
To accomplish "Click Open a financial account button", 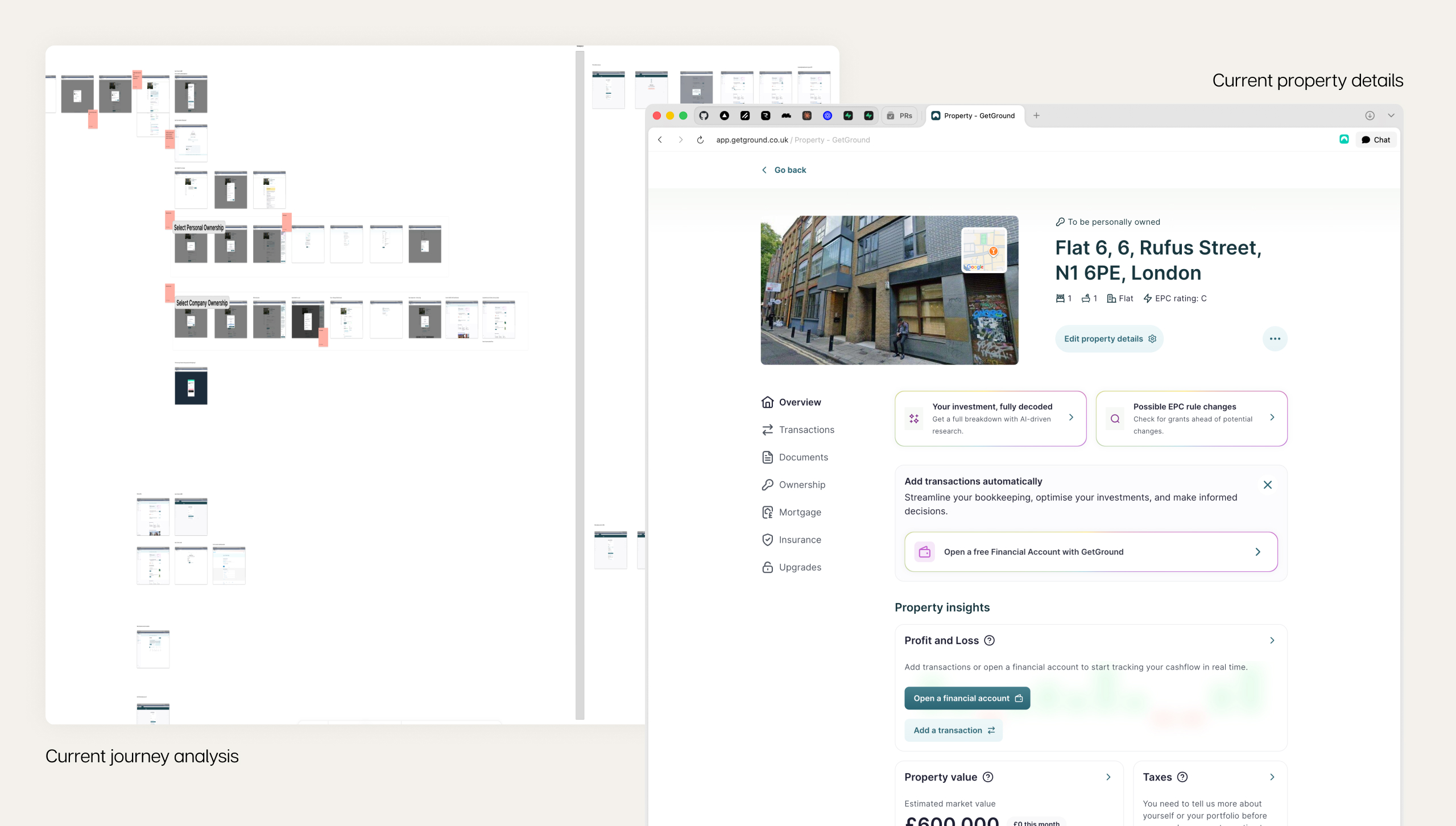I will pos(967,699).
